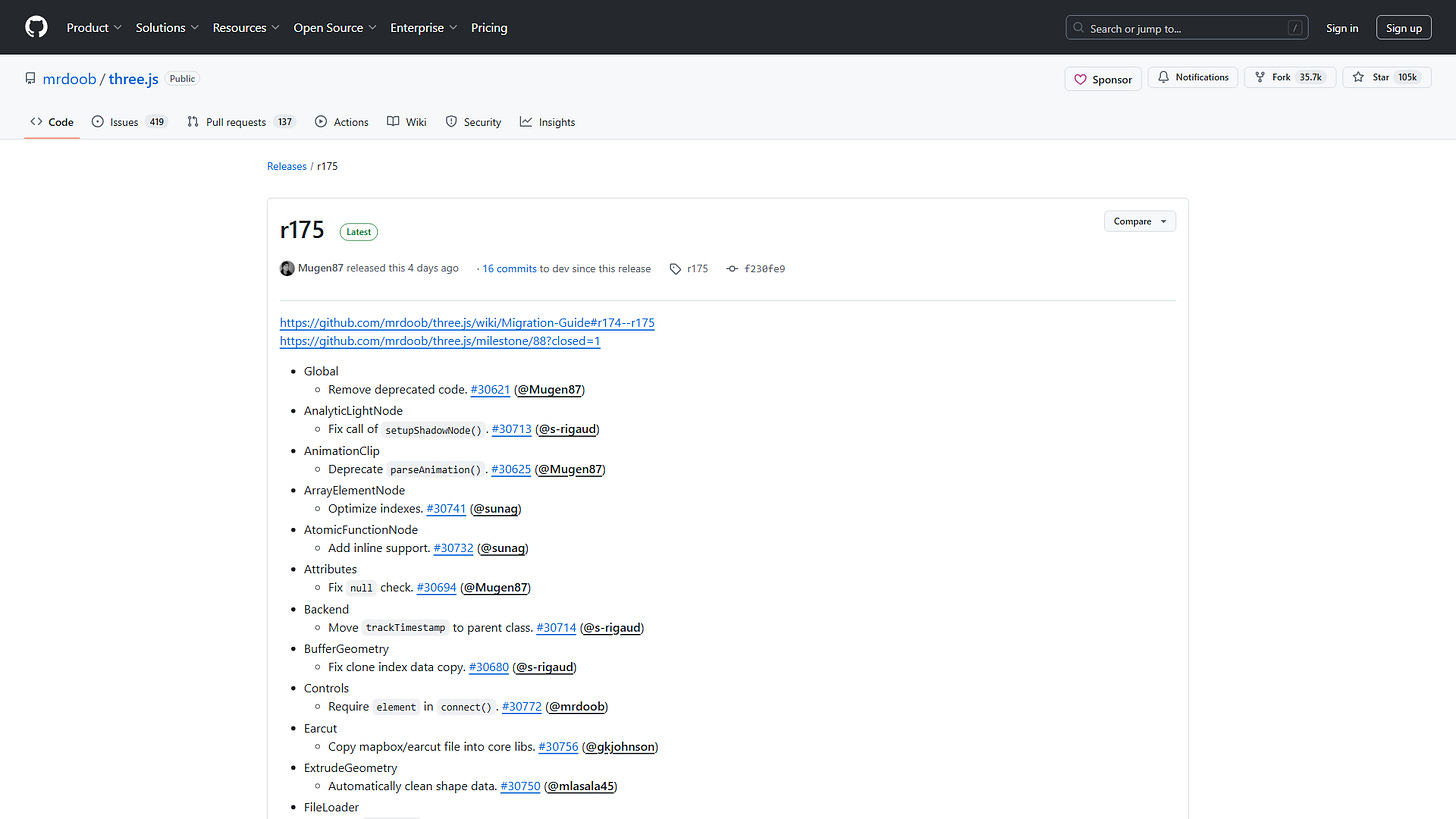Go back to the Releases breadcrumb

[287, 166]
